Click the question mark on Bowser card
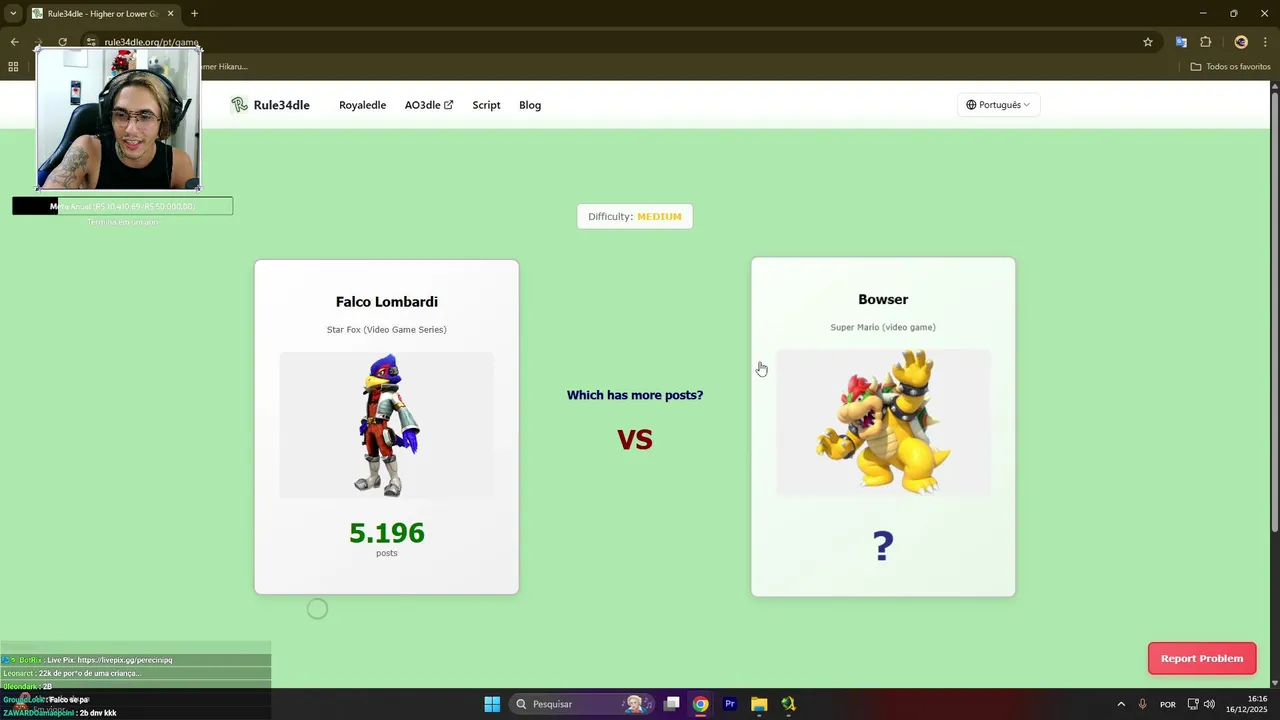Image resolution: width=1280 pixels, height=720 pixels. 883,546
